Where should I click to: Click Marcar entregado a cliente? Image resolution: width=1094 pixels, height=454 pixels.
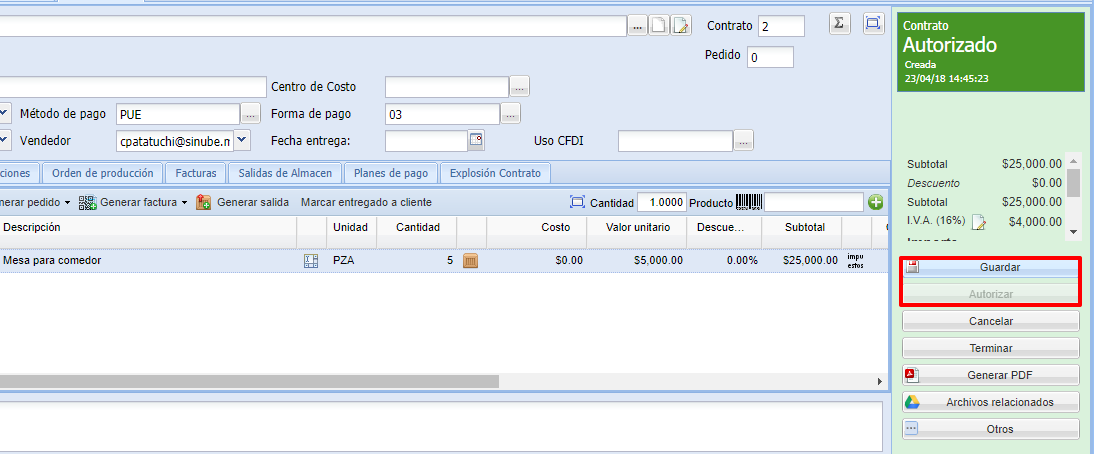tap(366, 202)
